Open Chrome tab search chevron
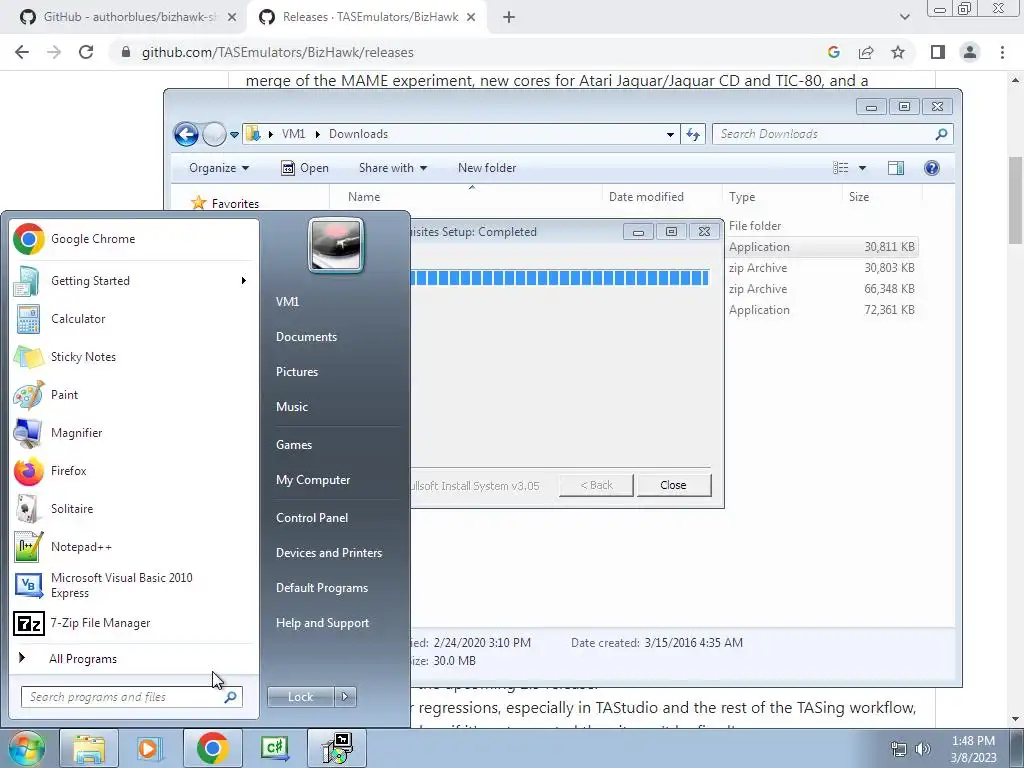Viewport: 1024px width, 768px height. (x=904, y=17)
